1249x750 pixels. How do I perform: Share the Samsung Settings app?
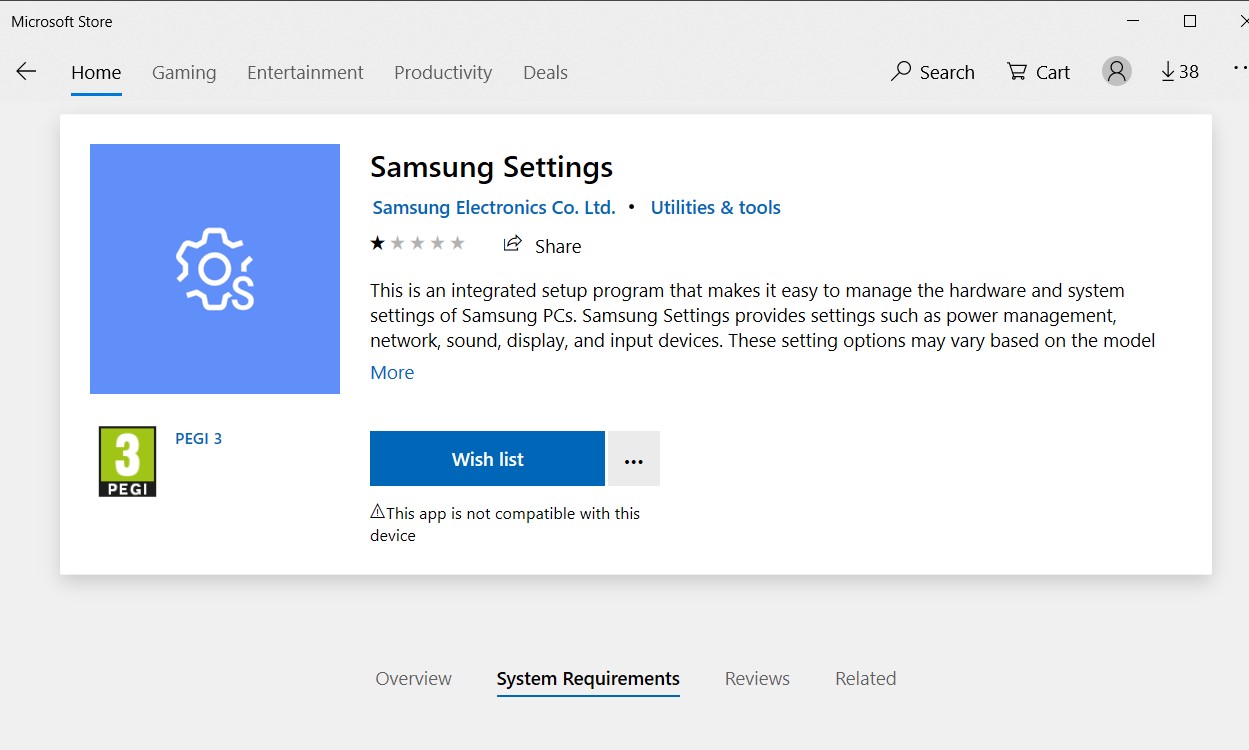click(542, 246)
